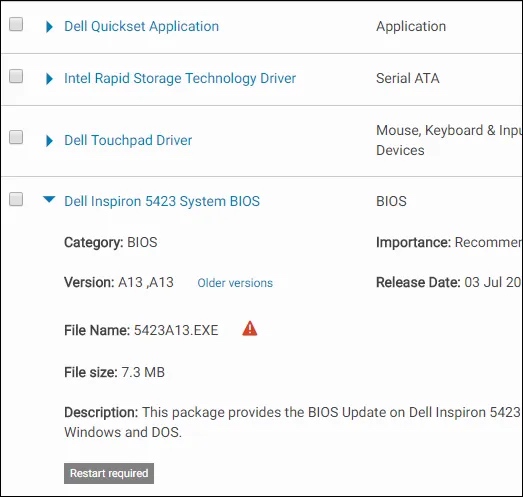
Task: Click the Restart required badge
Action: click(x=109, y=473)
